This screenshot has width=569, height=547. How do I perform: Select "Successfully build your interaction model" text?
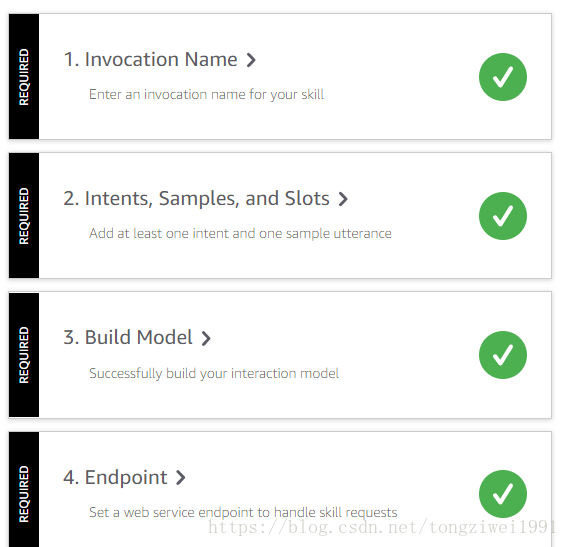[214, 373]
